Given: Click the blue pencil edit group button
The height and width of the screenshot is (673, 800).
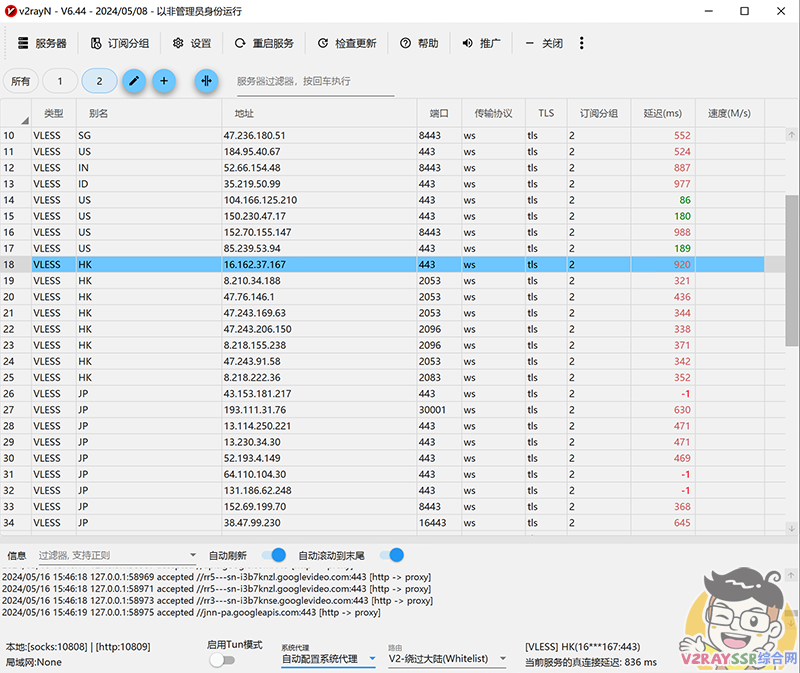Looking at the screenshot, I should pyautogui.click(x=134, y=81).
